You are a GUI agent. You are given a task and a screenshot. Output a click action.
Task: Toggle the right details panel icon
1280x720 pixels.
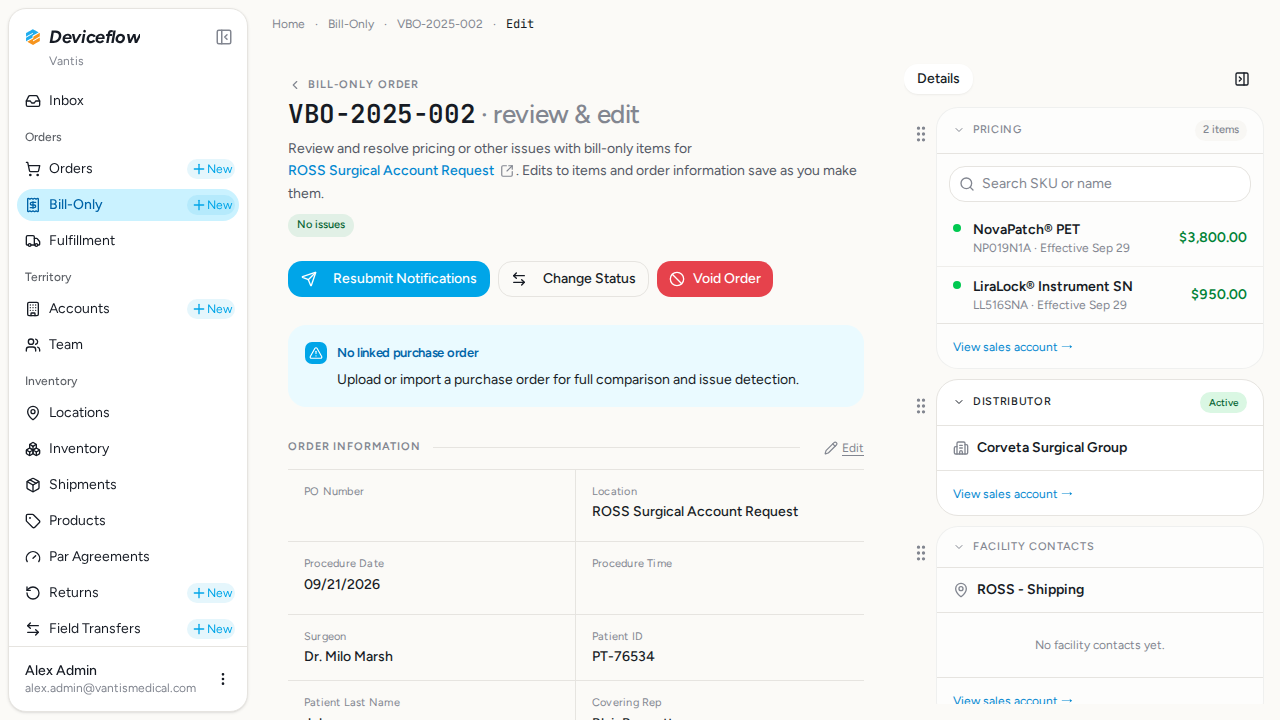[1242, 79]
